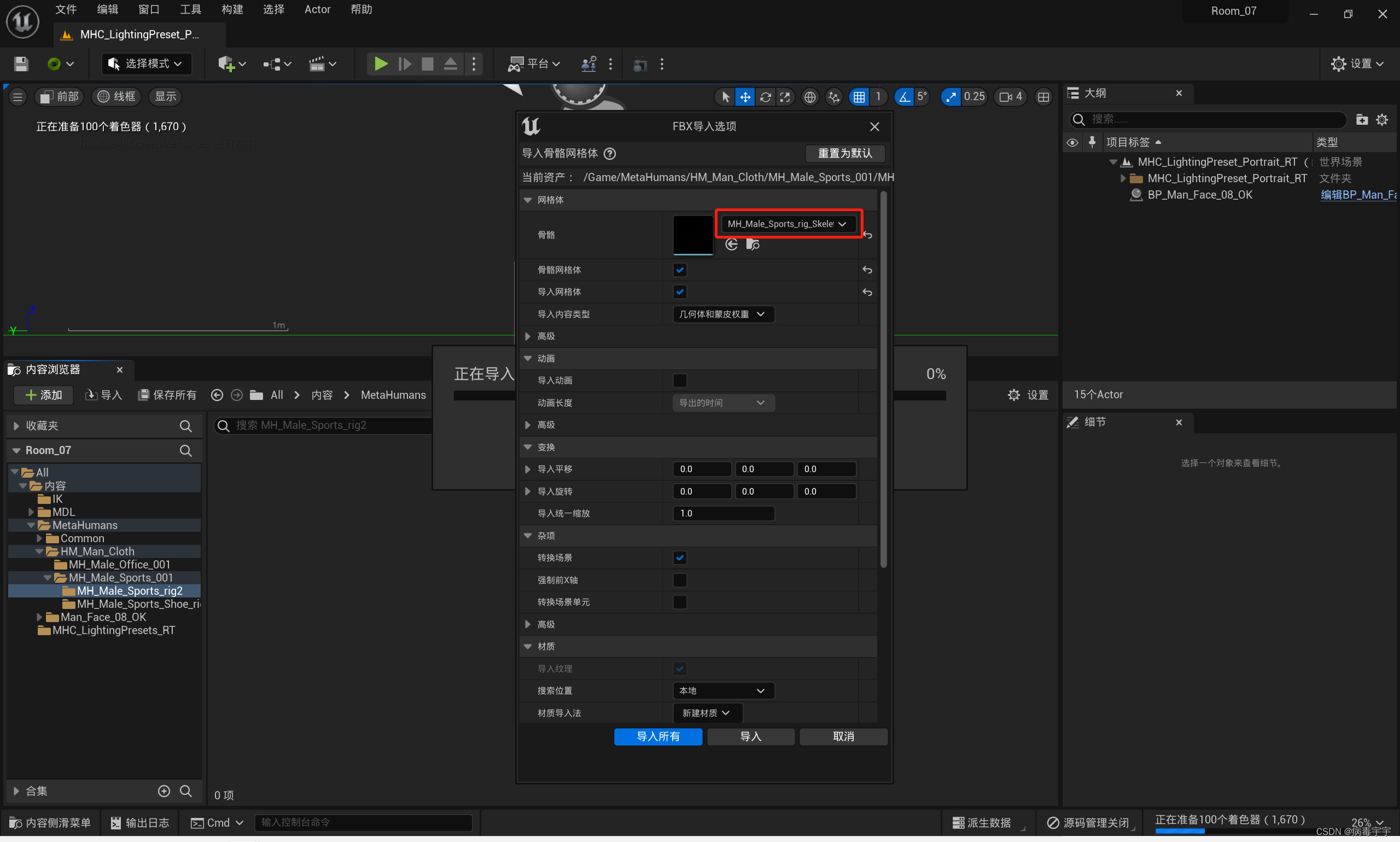This screenshot has height=842, width=1400.
Task: Toggle the 强制前X轴 checkbox
Action: (679, 580)
